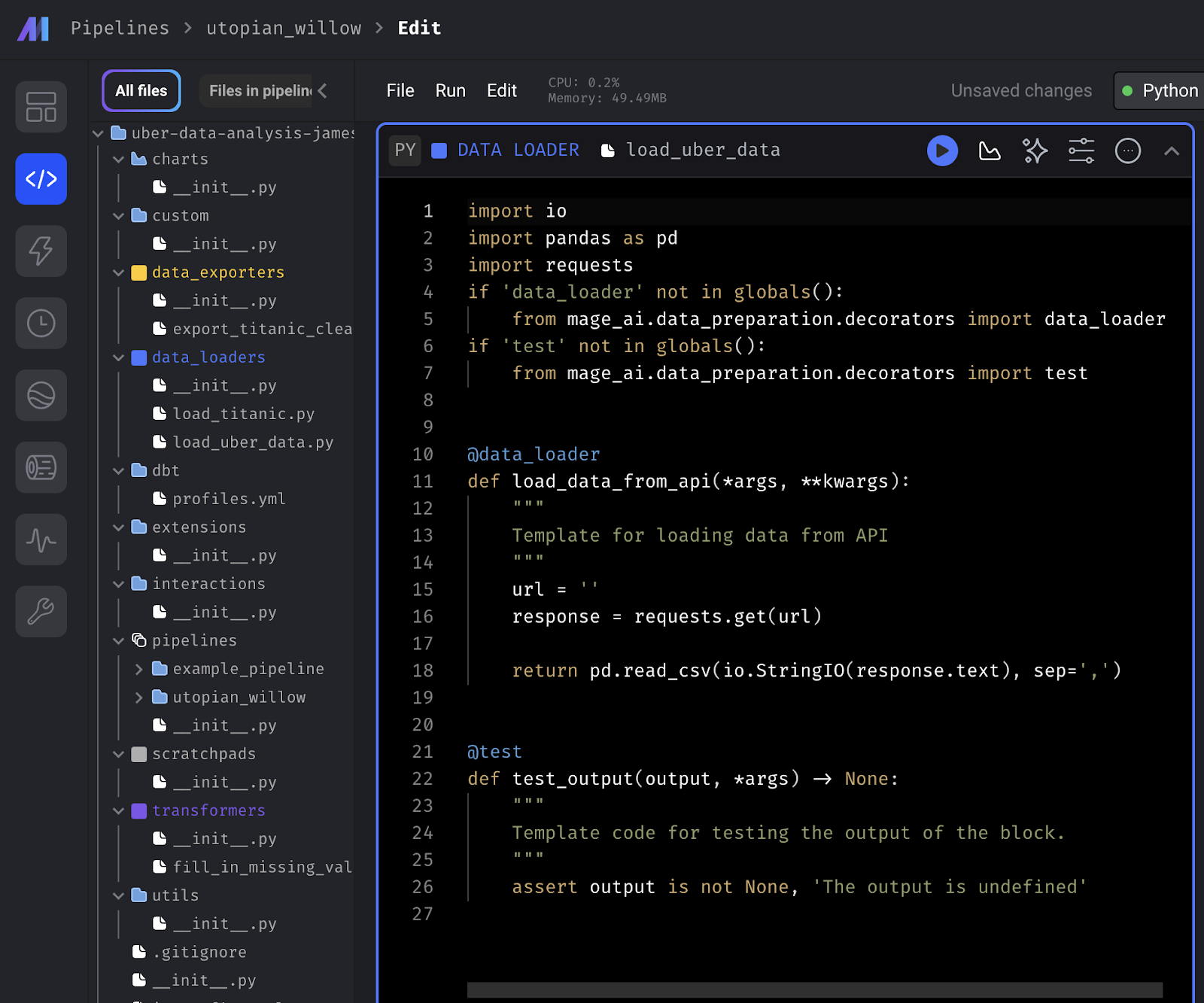Viewport: 1204px width, 1003px height.
Task: Collapse the block with the up chevron
Action: (1171, 150)
